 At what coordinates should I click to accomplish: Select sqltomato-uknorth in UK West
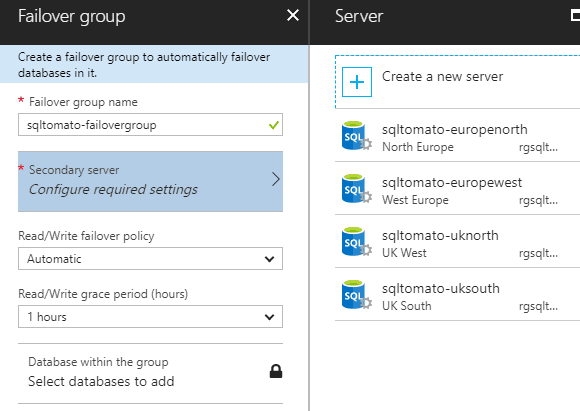(457, 242)
